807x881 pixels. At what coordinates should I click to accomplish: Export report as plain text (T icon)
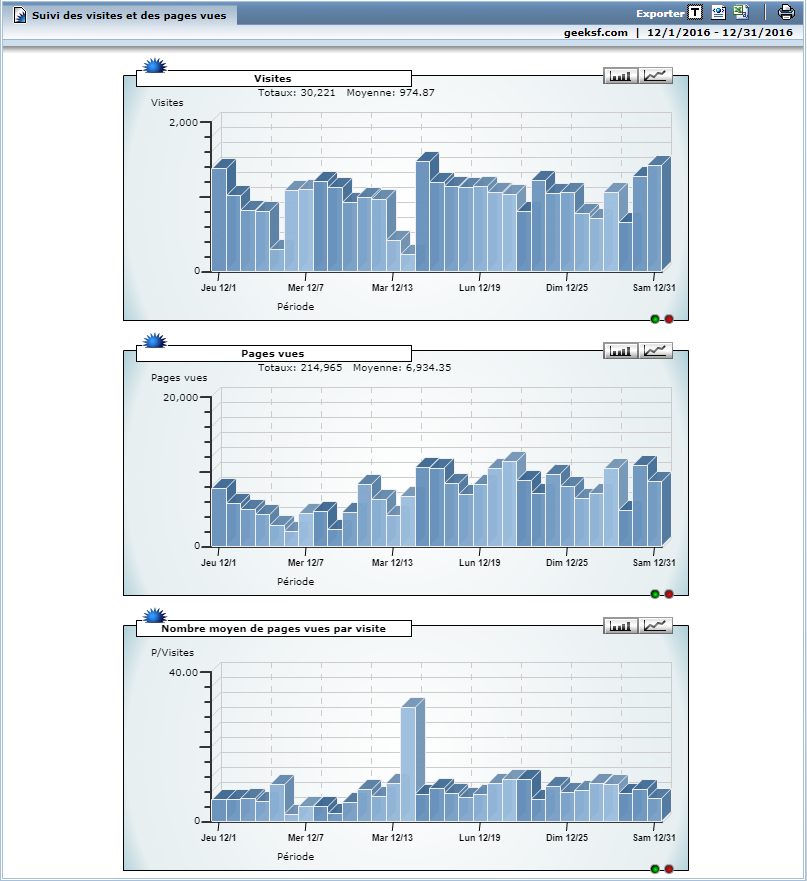click(695, 12)
